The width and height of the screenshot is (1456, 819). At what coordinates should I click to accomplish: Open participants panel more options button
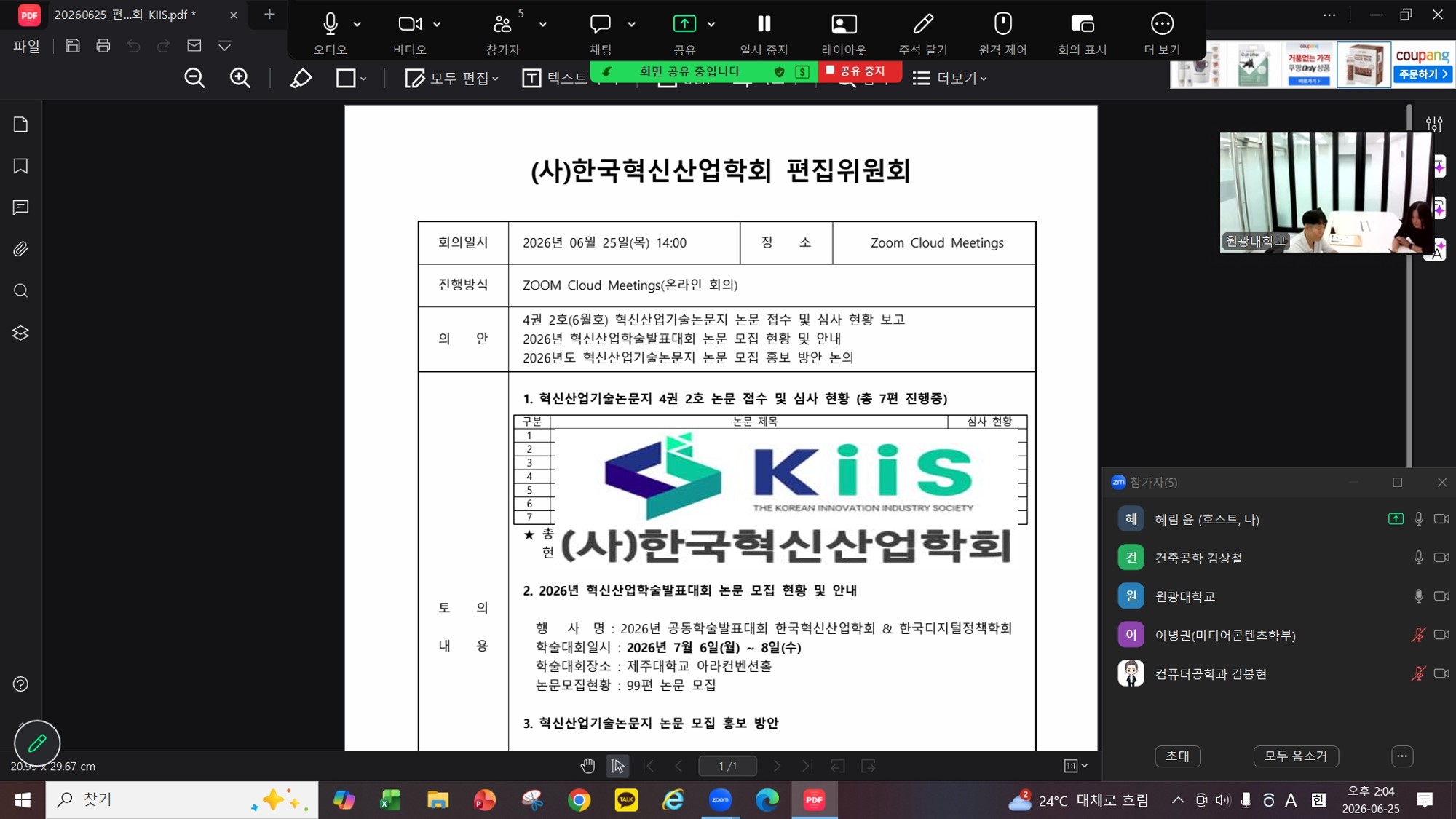[x=1402, y=756]
